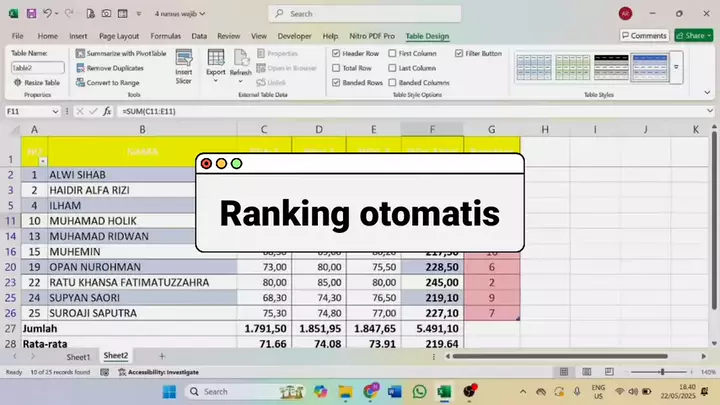Click the Insert Function fx icon

click(x=106, y=111)
